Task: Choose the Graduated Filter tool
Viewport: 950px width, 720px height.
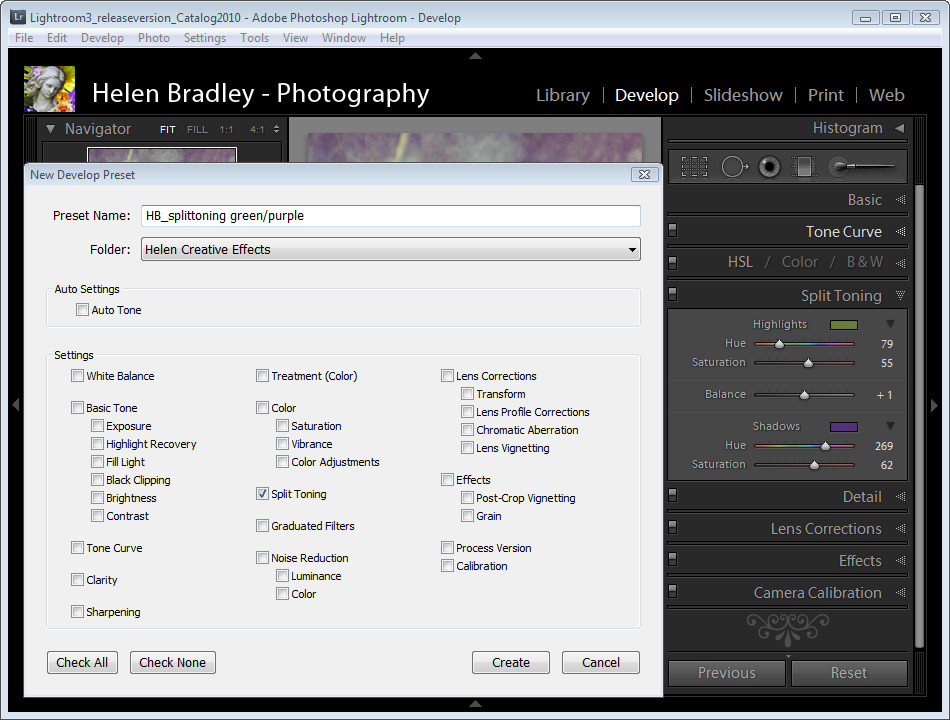Action: 804,167
